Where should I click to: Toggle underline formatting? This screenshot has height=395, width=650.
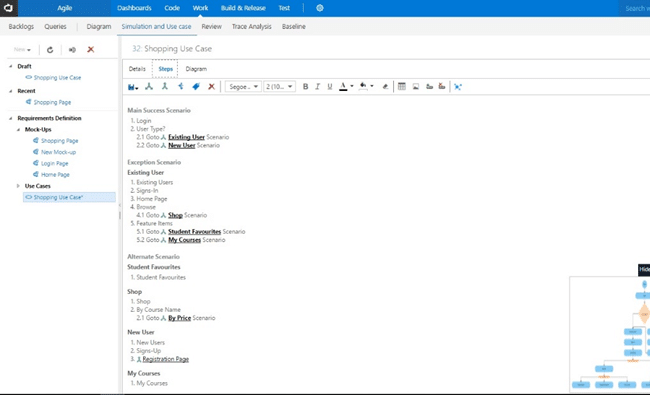coord(330,87)
